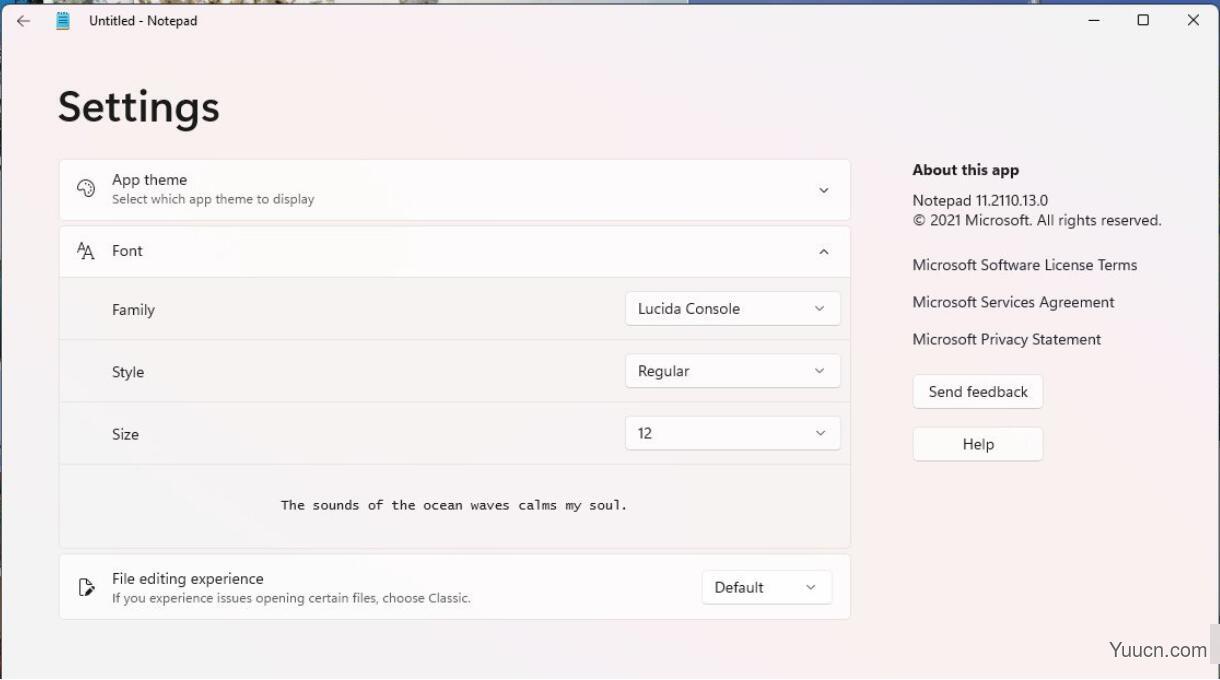Screen dimensions: 1220x680
Task: Click the Help button
Action: pyautogui.click(x=978, y=444)
